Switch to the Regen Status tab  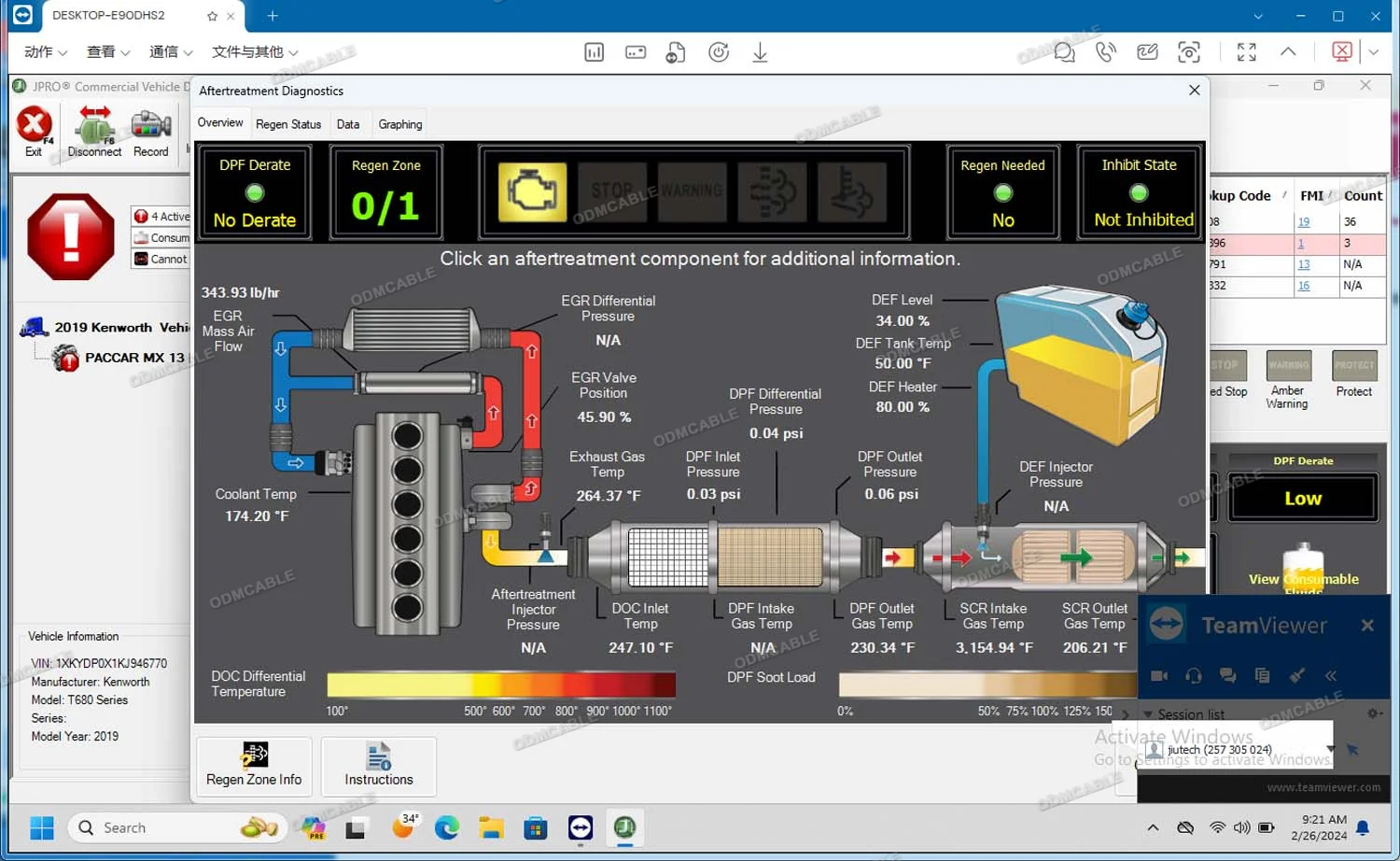[x=288, y=124]
